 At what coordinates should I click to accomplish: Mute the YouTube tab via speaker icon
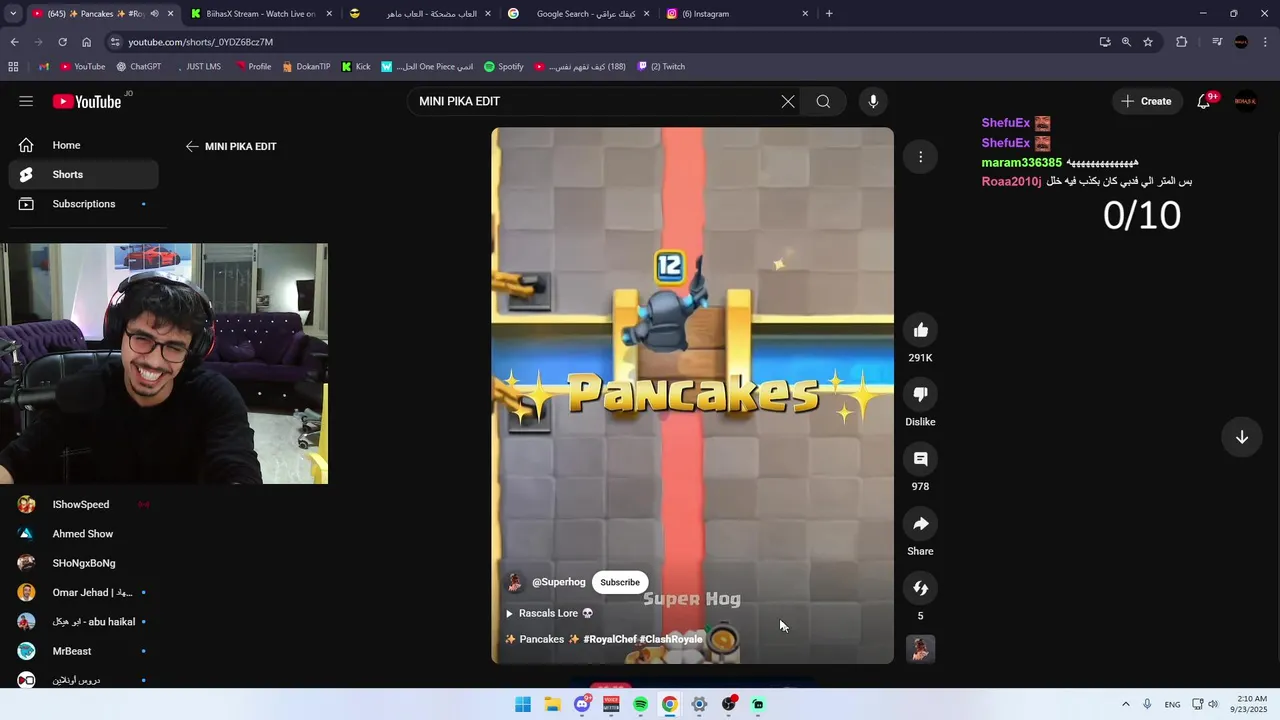(154, 14)
